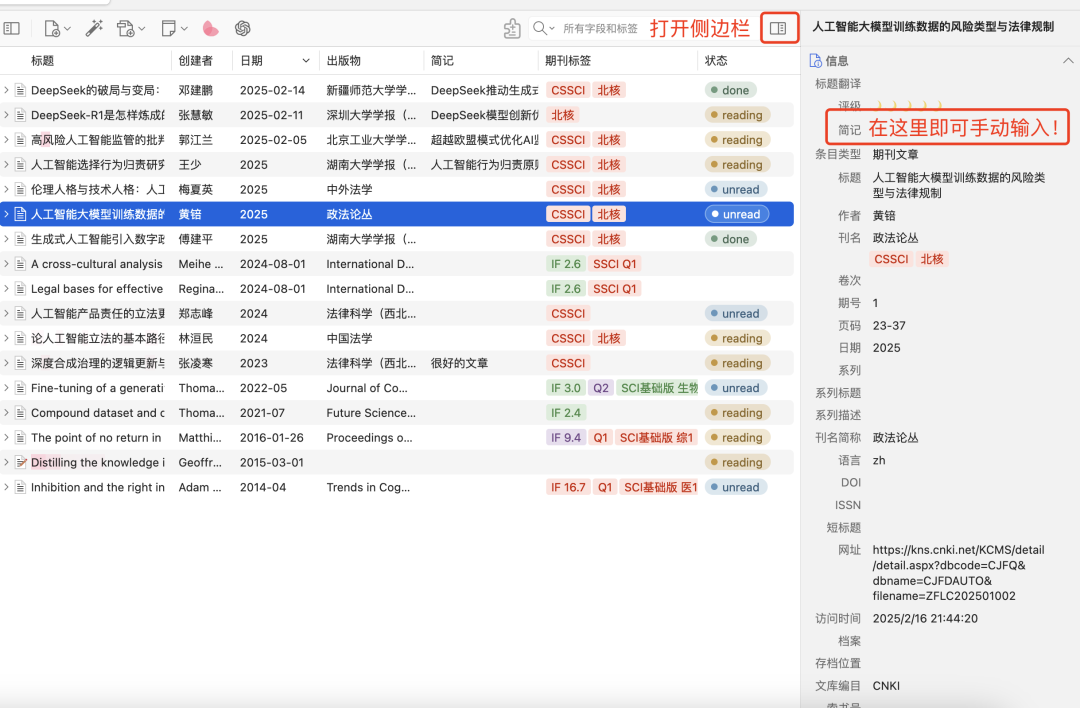Click IF 9.4 tag in Matthi... row

coord(565,437)
